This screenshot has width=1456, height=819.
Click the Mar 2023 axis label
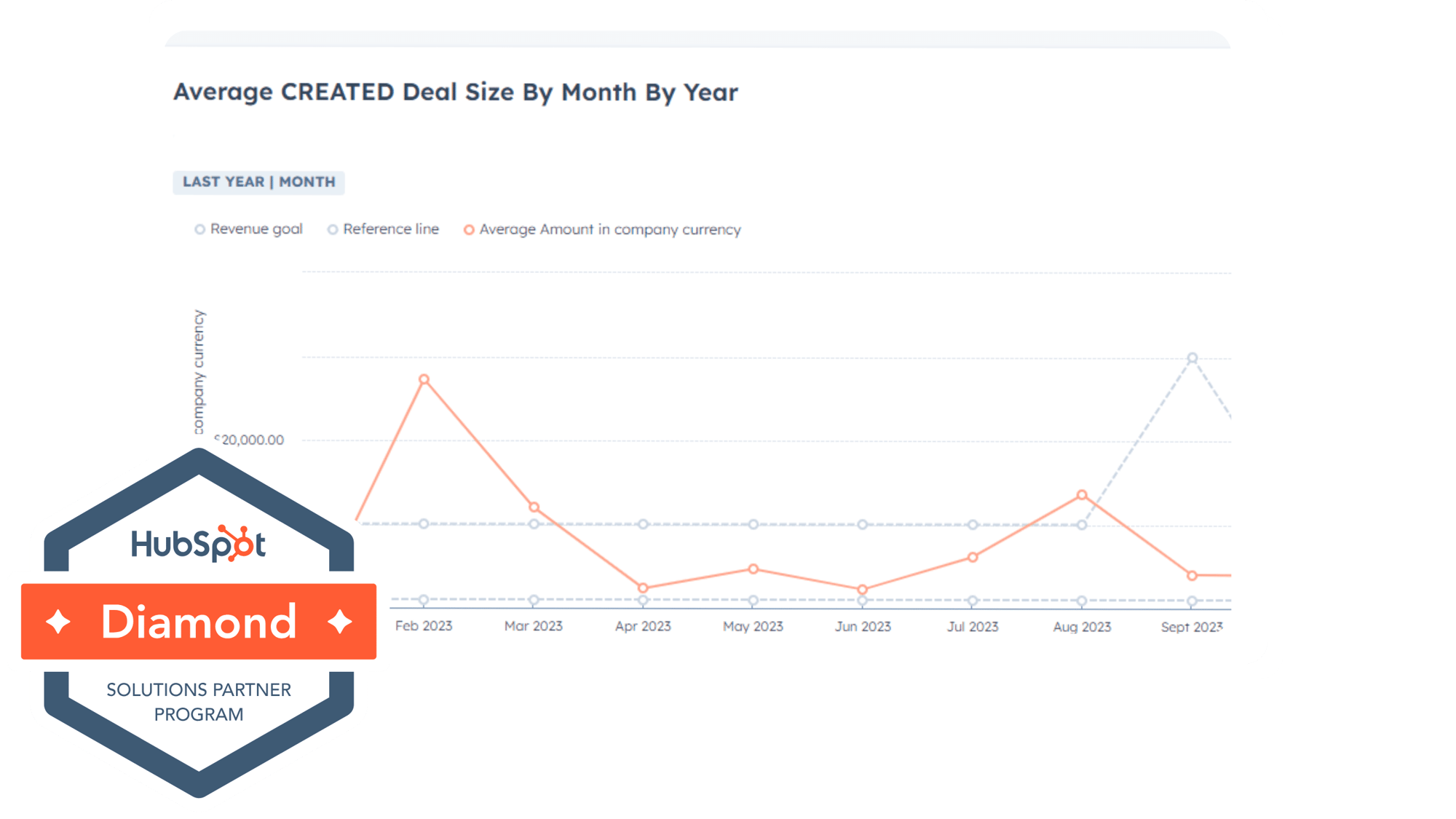(x=534, y=626)
